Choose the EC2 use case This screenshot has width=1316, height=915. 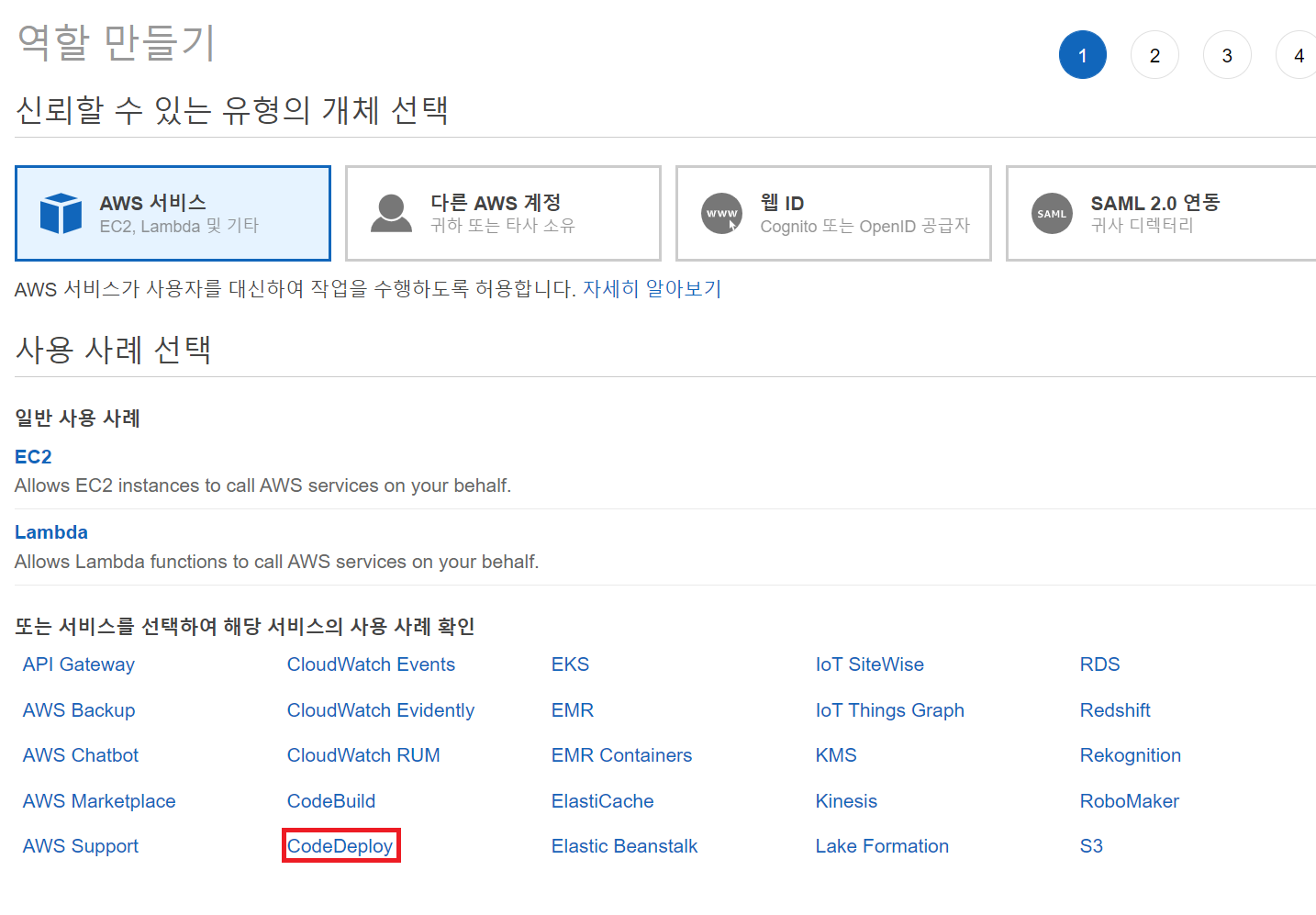[x=33, y=457]
